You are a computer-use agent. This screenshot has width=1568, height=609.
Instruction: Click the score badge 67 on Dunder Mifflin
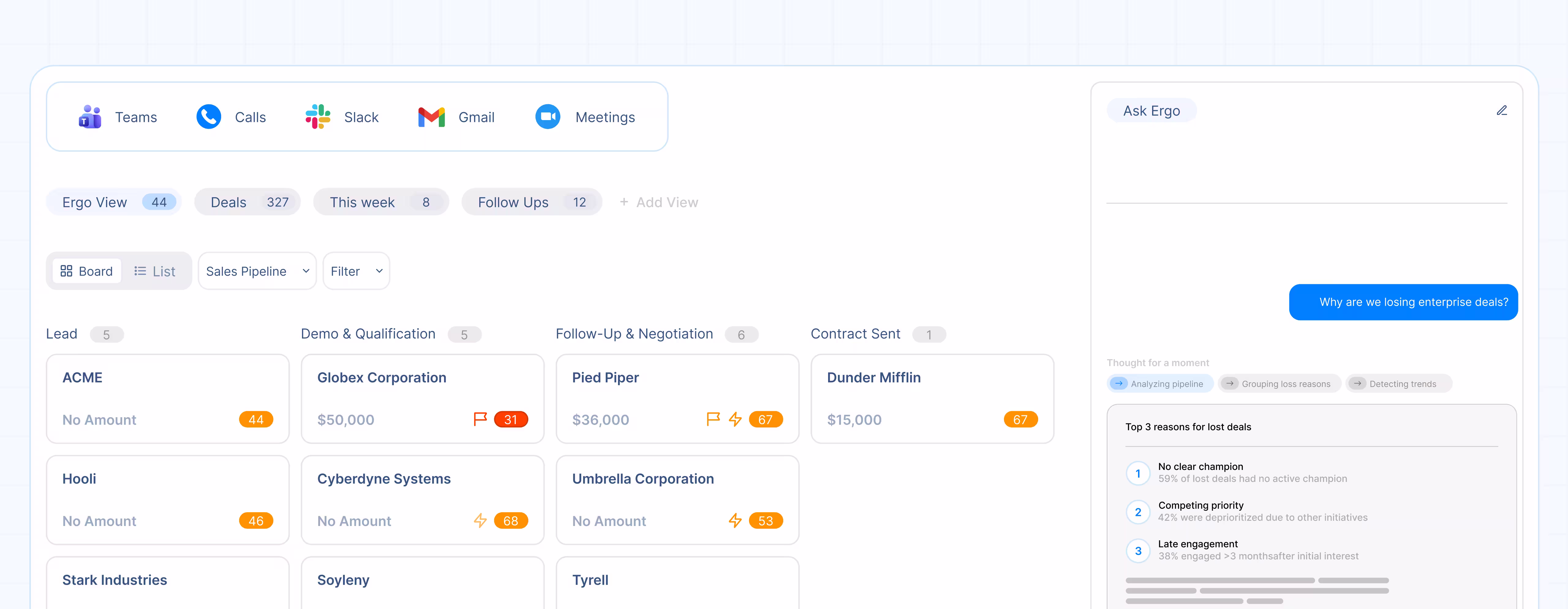pos(1021,420)
